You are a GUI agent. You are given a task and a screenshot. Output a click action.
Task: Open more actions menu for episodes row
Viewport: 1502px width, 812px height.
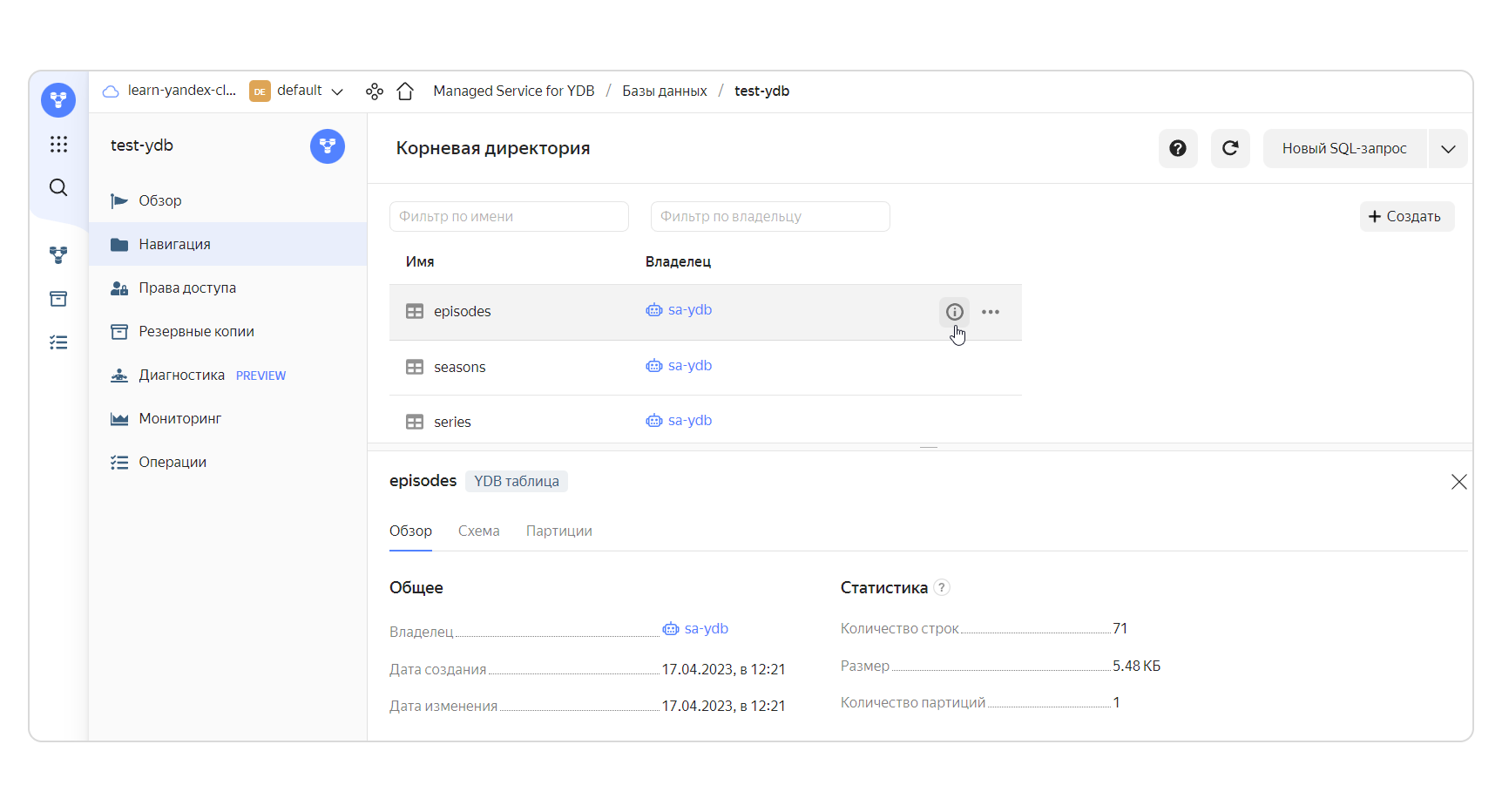pos(991,312)
